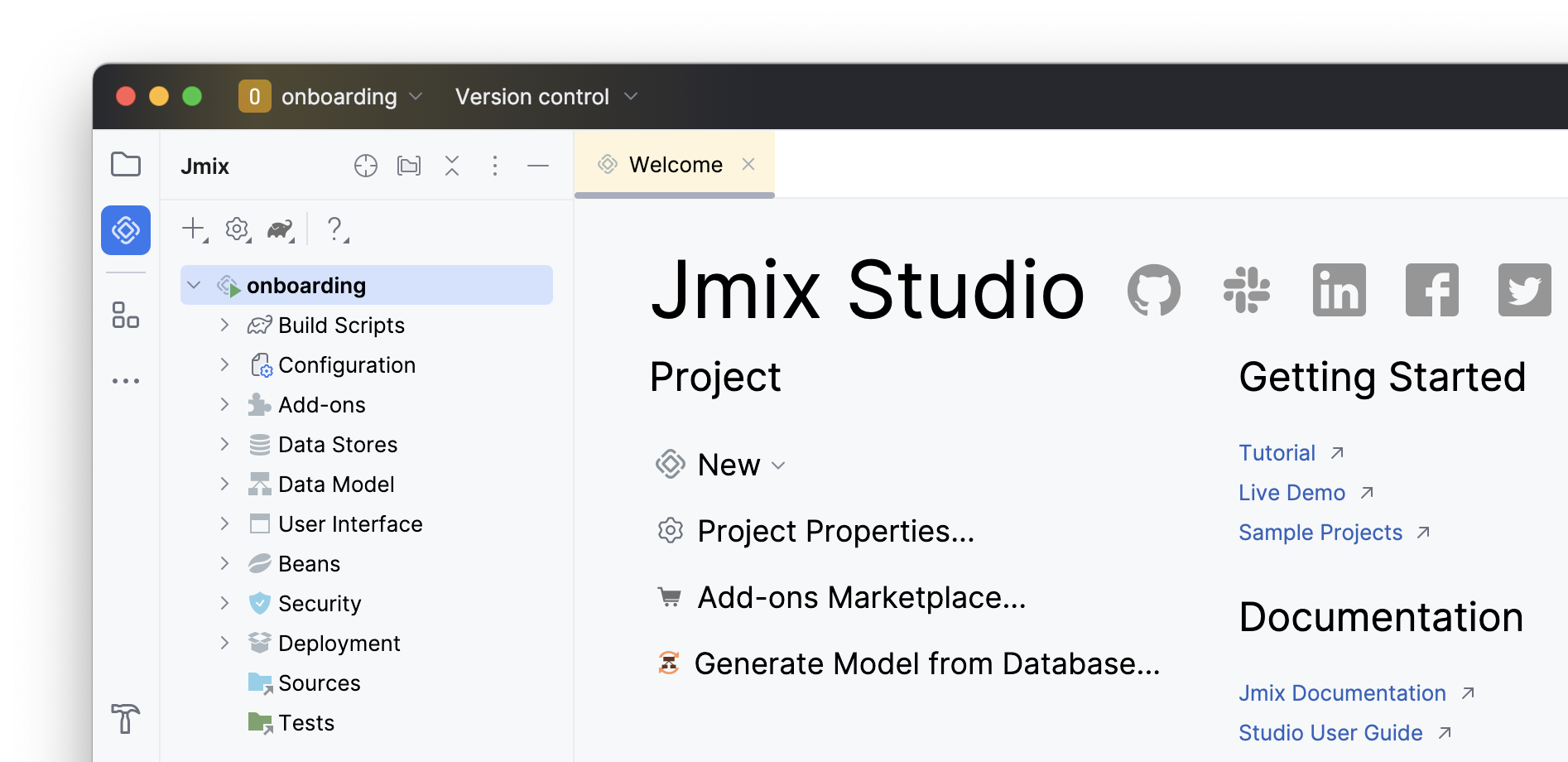Open the Build hammer tool window
The image size is (1568, 762).
[126, 718]
